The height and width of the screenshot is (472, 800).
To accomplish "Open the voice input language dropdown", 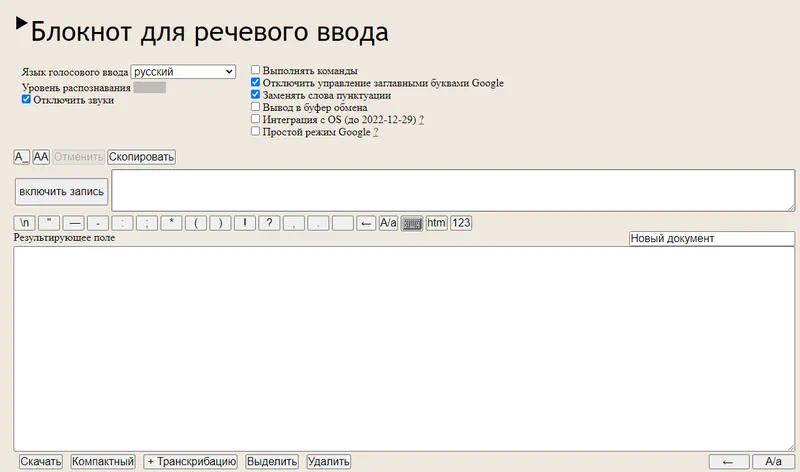I will click(x=183, y=71).
